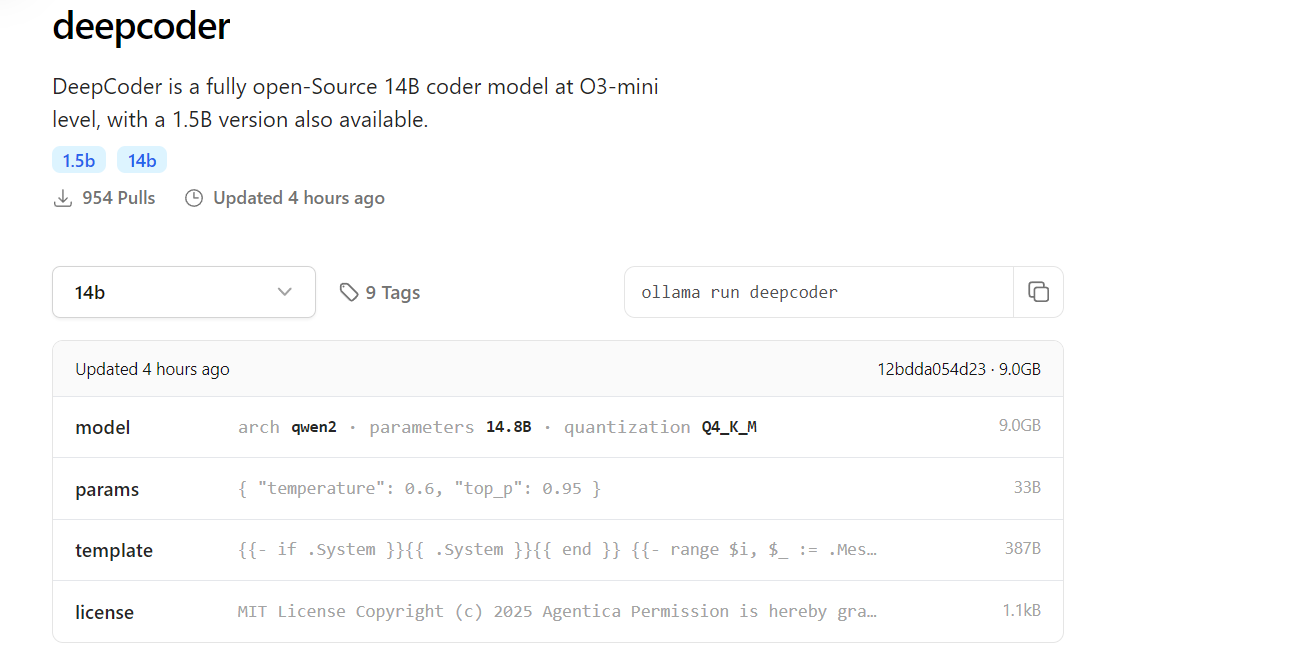
Task: Copy the ollama run deepcoder command
Action: click(1038, 292)
